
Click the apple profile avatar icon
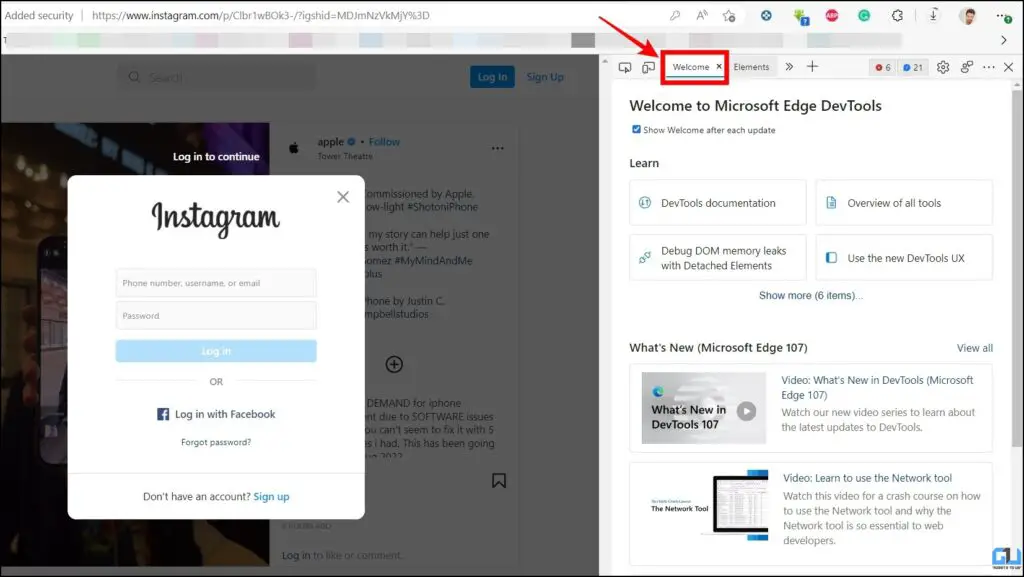(294, 148)
